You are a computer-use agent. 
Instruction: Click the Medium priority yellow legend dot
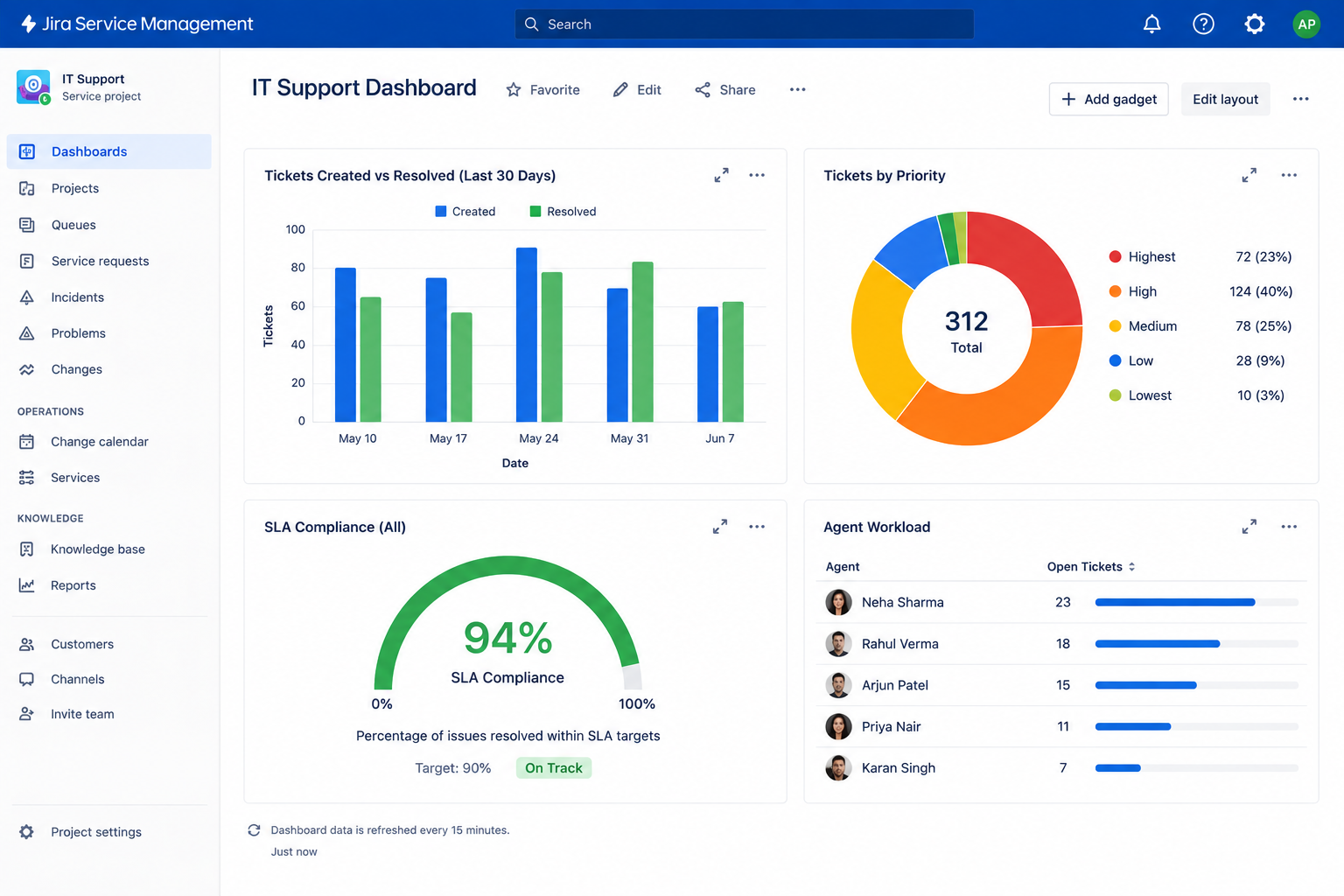(1115, 326)
